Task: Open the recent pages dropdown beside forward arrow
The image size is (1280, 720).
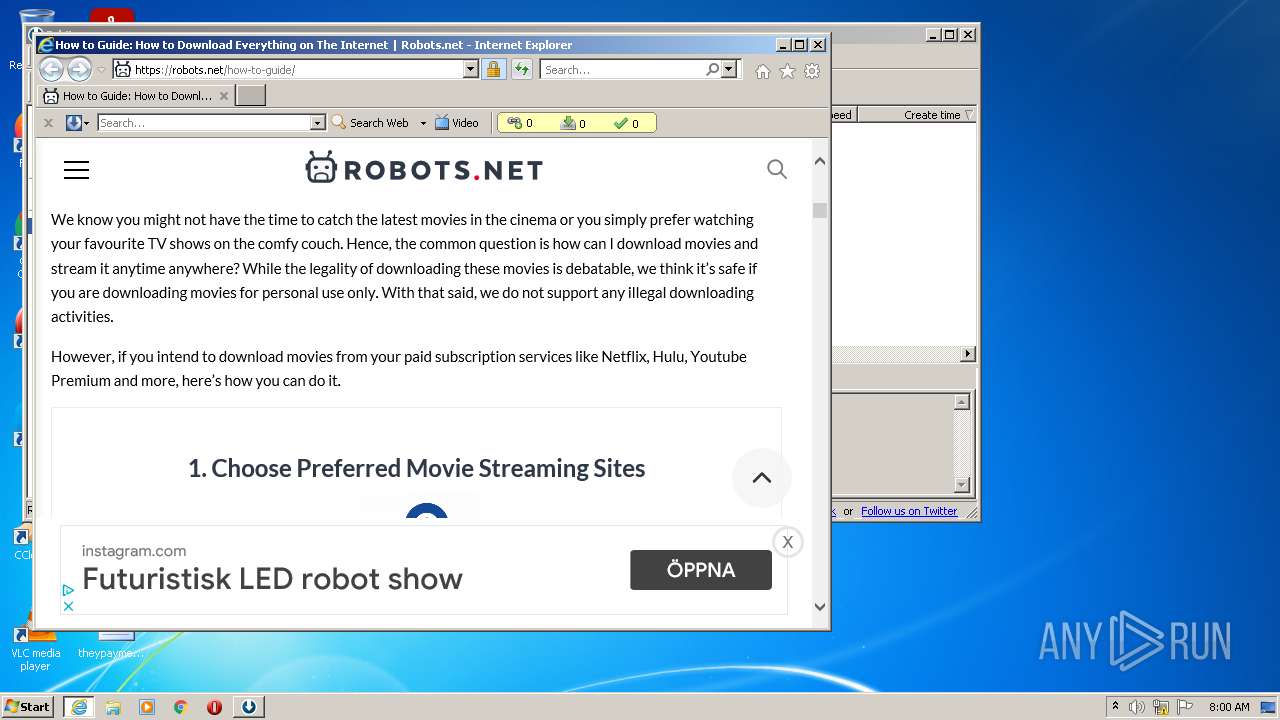Action: [101, 70]
